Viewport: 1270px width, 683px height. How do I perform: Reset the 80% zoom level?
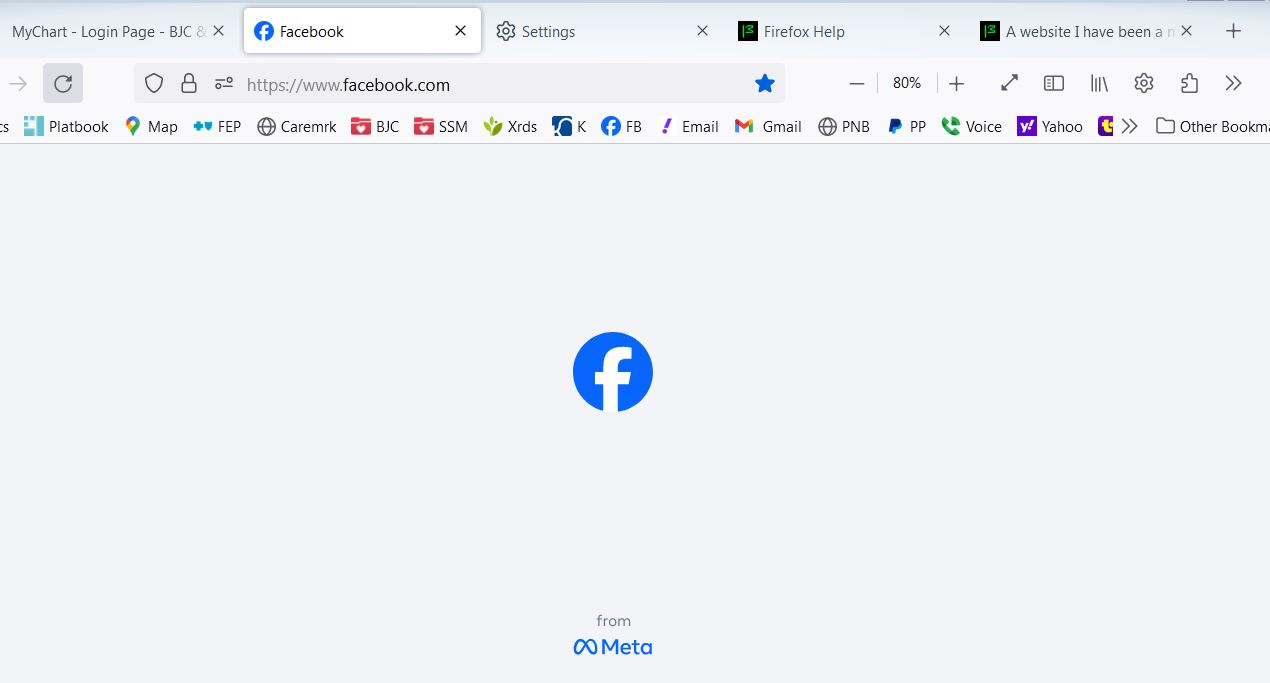907,84
